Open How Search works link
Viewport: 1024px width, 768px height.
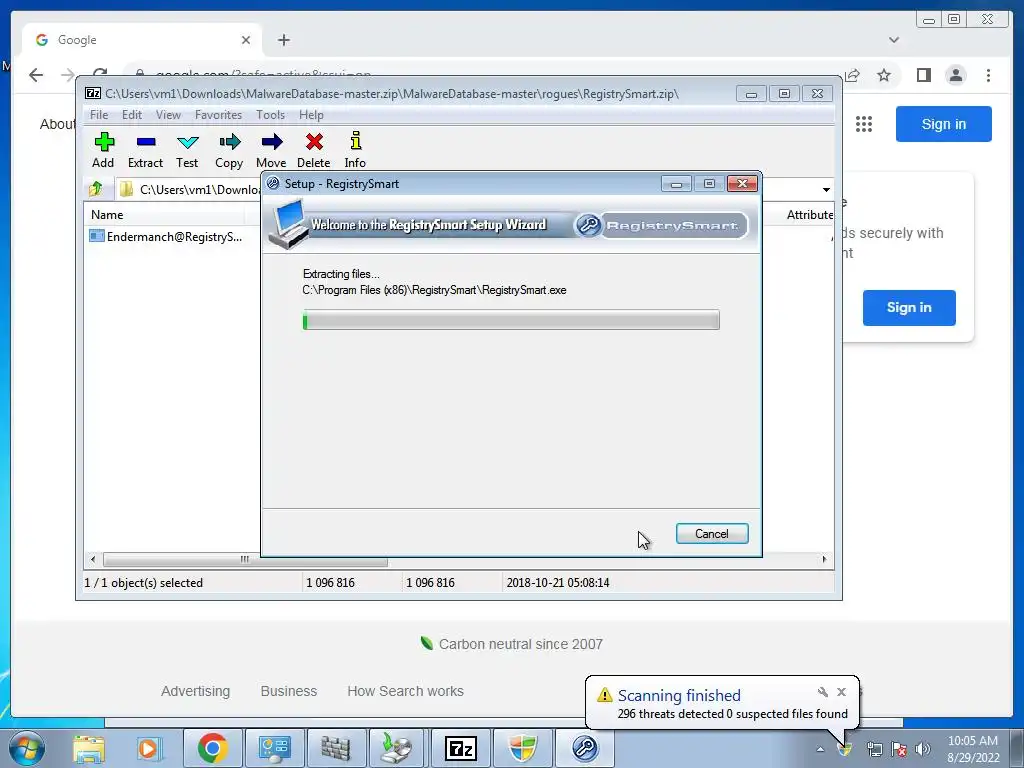pyautogui.click(x=406, y=691)
